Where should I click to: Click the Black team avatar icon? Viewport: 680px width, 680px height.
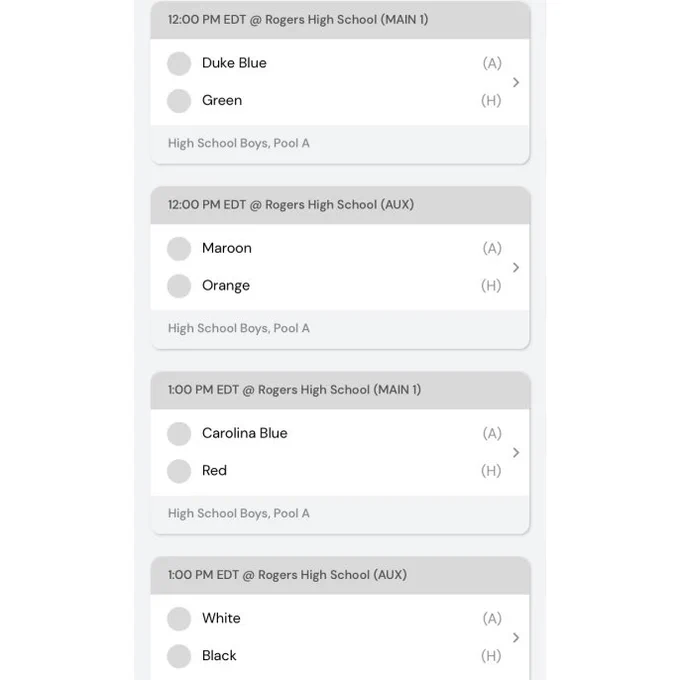point(179,656)
